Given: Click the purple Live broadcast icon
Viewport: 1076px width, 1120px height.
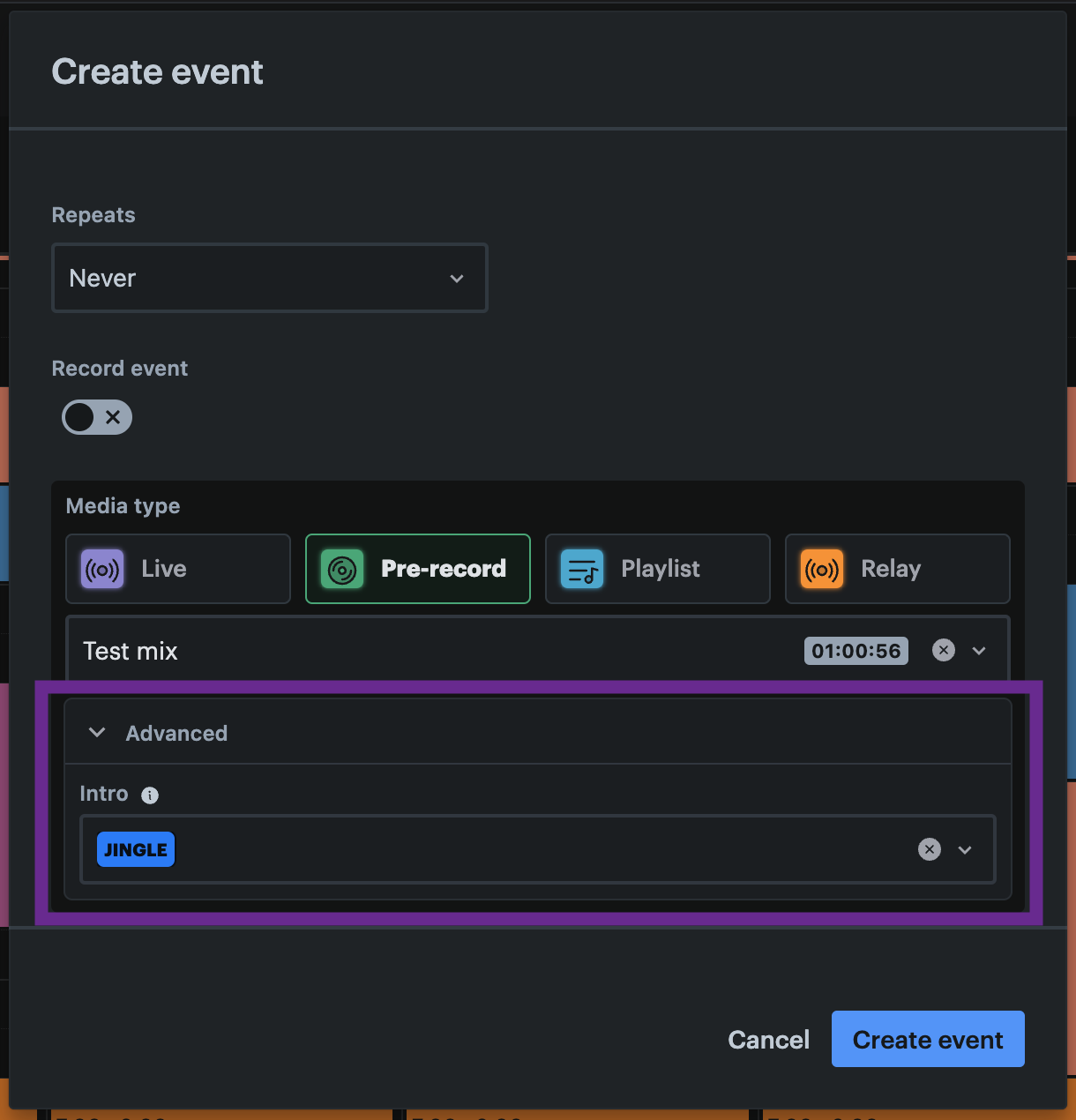Looking at the screenshot, I should click(102, 569).
